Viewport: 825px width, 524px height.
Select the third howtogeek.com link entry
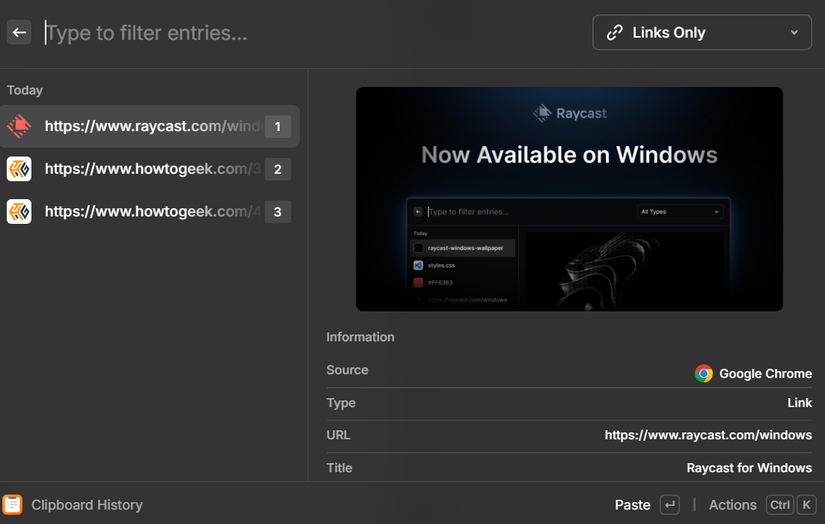150,211
